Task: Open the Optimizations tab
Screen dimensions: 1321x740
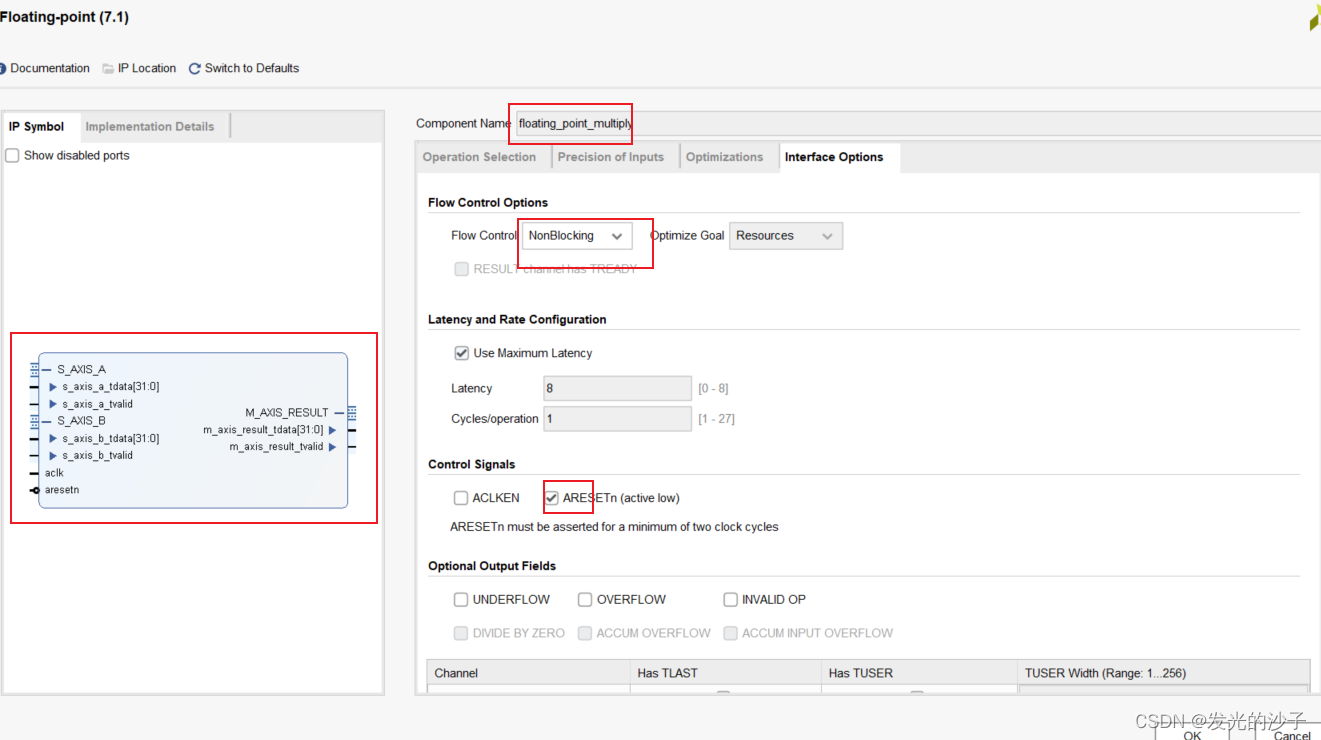Action: 725,157
